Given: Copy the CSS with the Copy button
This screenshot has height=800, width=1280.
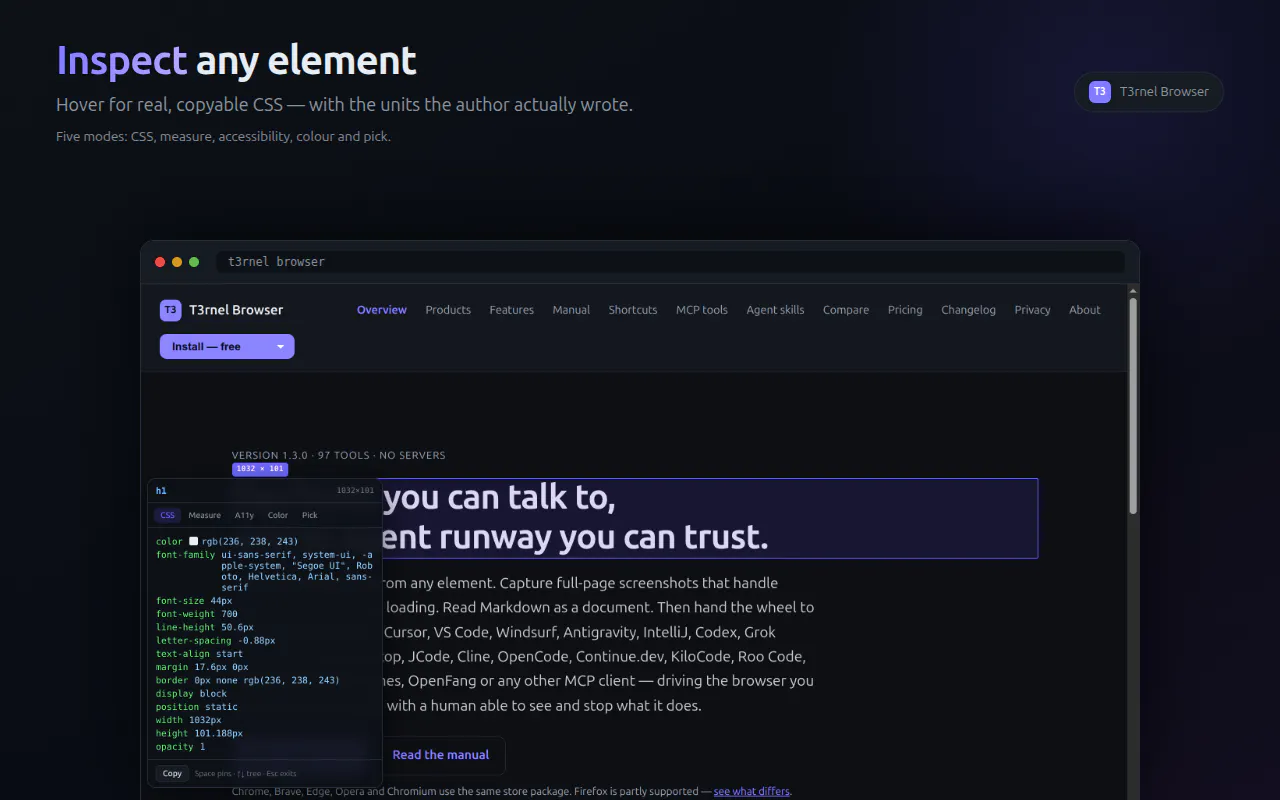Looking at the screenshot, I should click(x=172, y=774).
